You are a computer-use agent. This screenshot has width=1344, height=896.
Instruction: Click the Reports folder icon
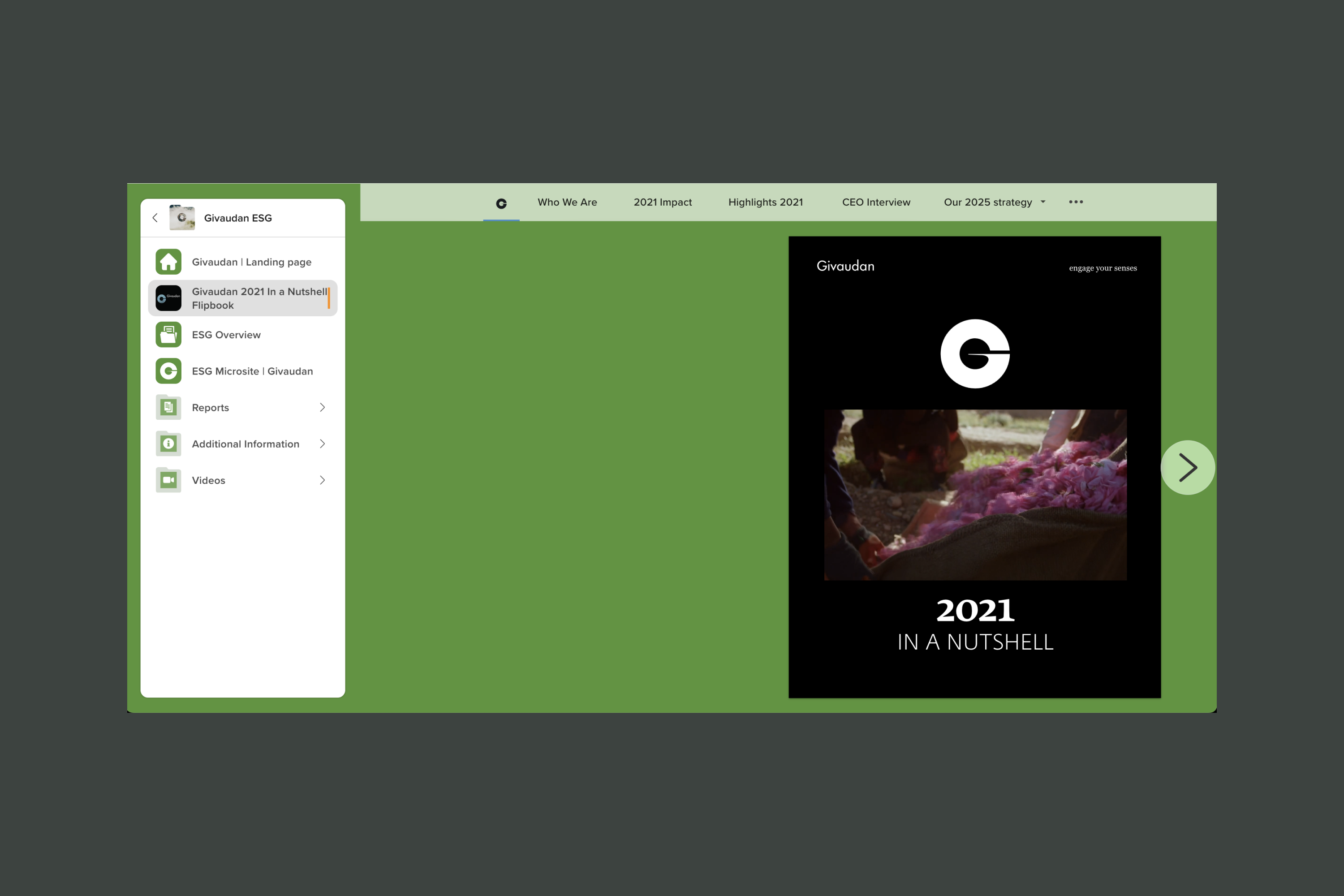(x=168, y=407)
